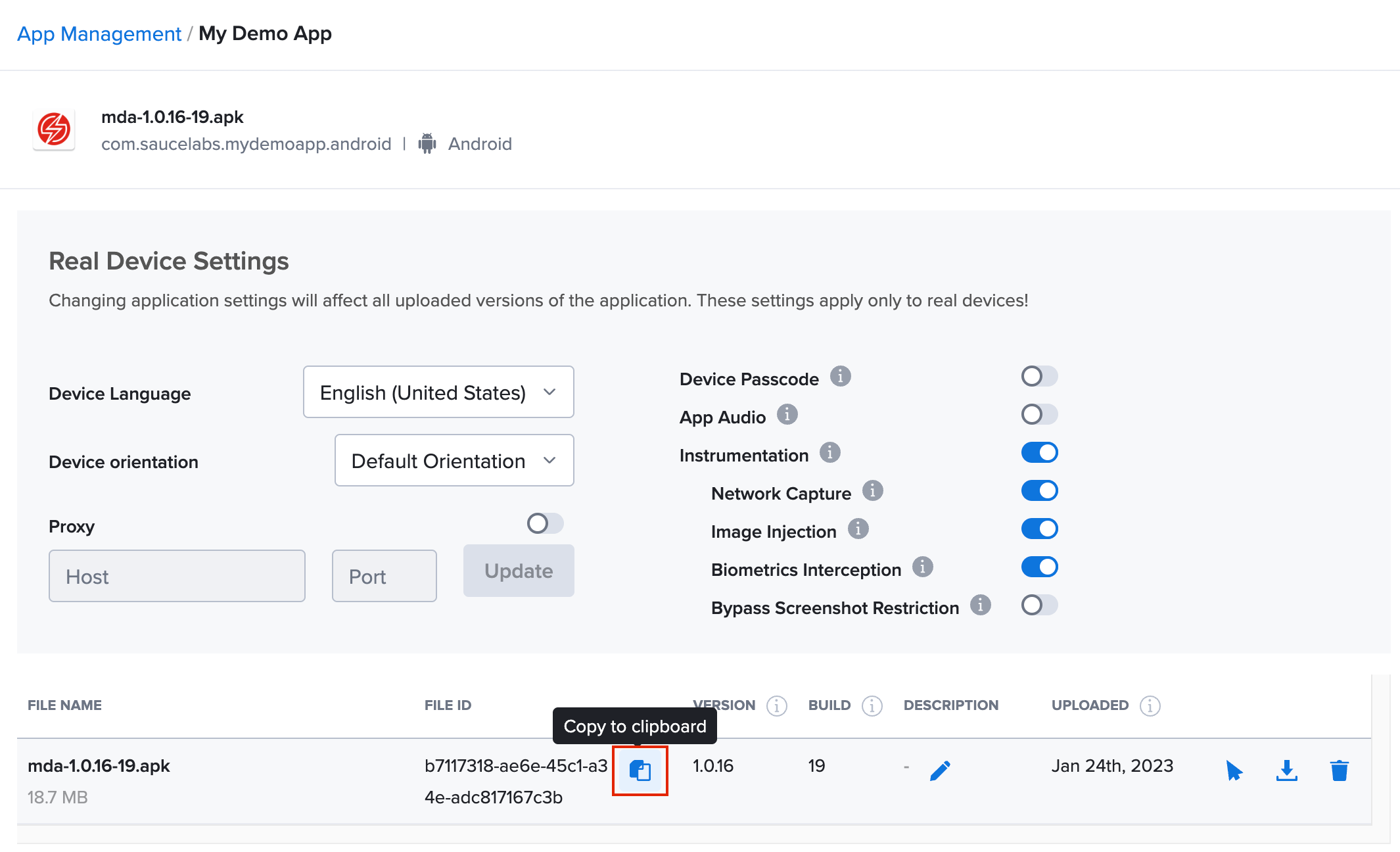The height and width of the screenshot is (852, 1400).
Task: Disable the Instrumentation setting
Action: coord(1039,452)
